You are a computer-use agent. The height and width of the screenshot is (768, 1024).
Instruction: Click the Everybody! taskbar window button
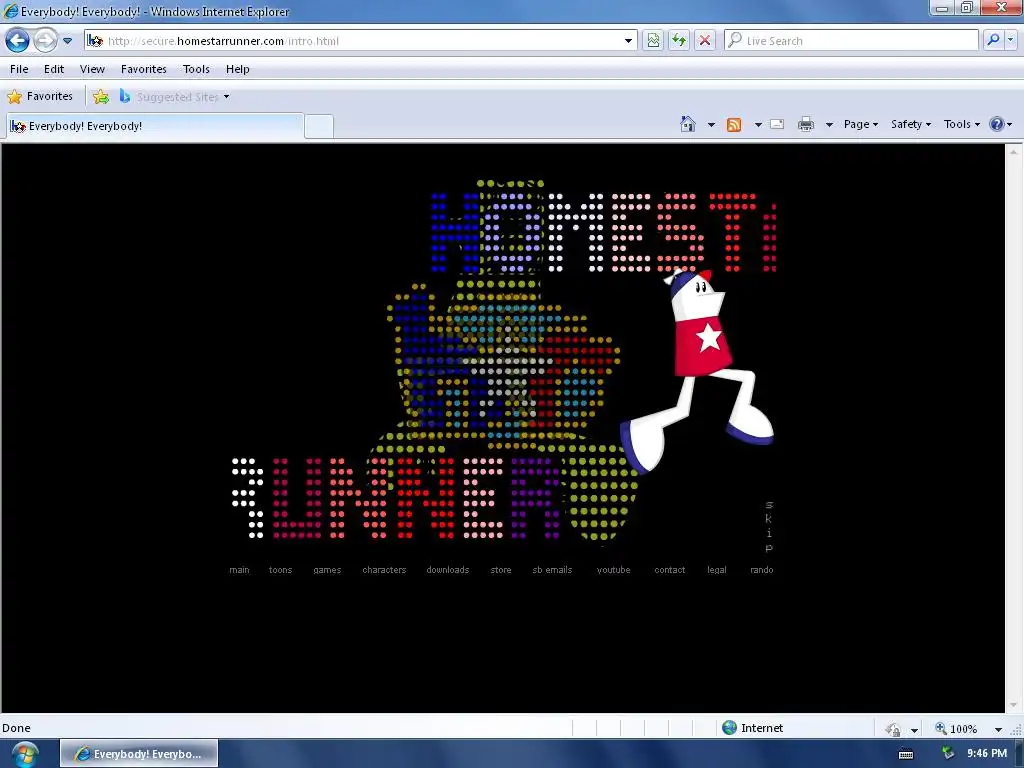pos(139,754)
